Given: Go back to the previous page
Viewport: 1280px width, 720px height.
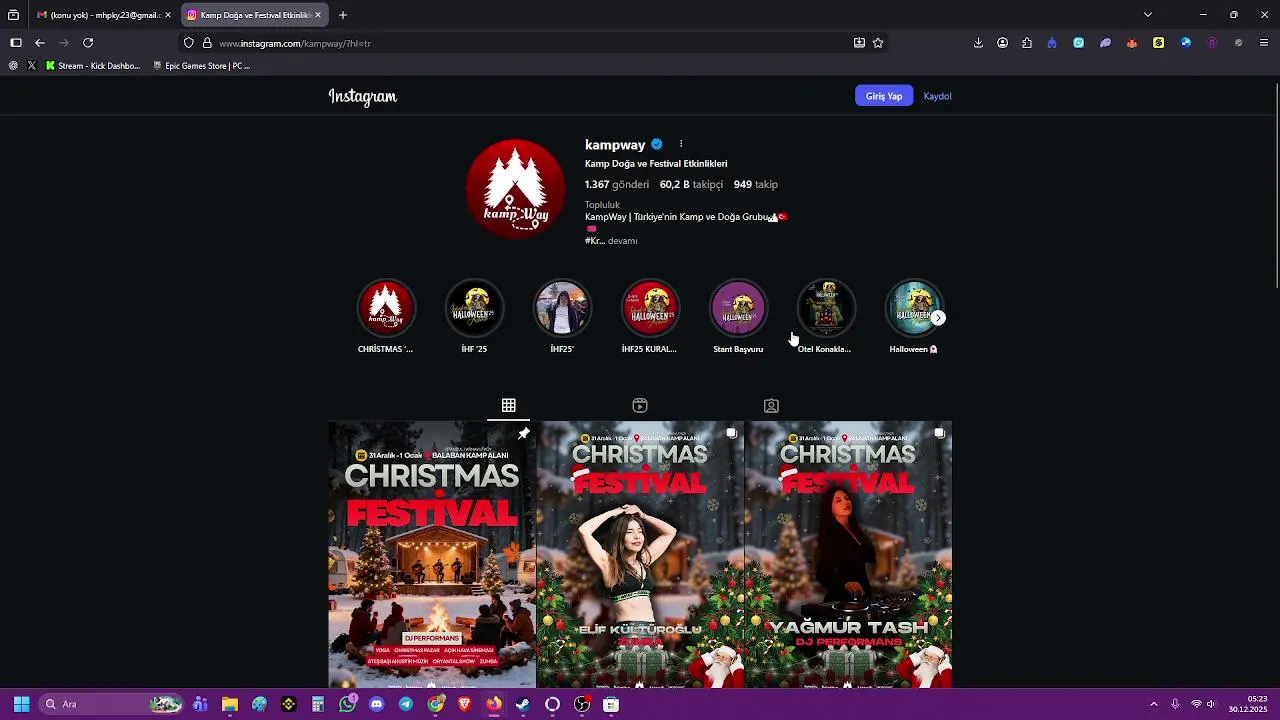Looking at the screenshot, I should 40,43.
